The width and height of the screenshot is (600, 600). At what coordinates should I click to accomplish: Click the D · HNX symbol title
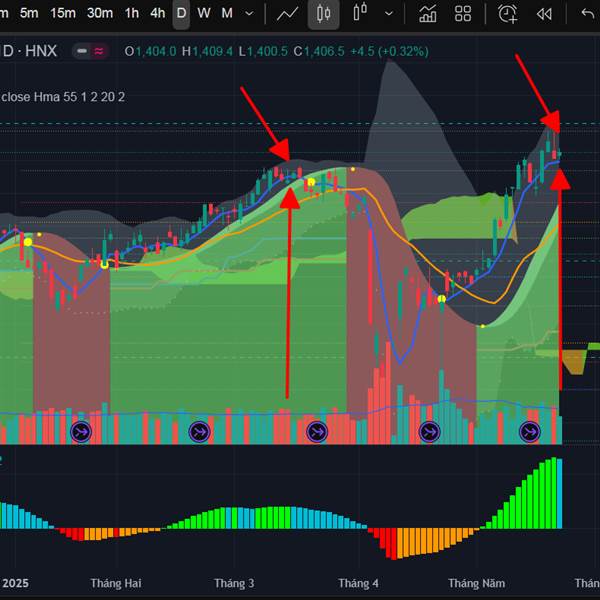[x=30, y=51]
